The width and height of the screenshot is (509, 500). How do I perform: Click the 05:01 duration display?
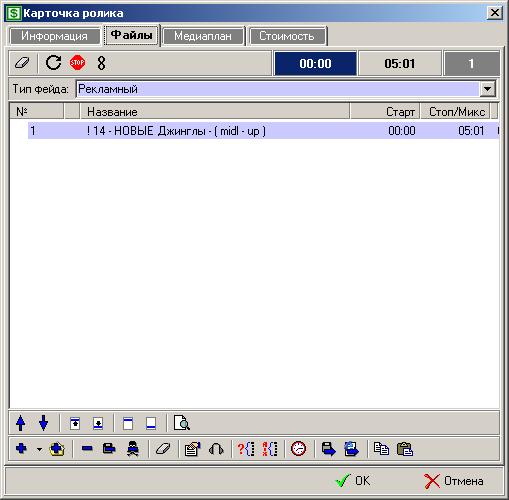pos(400,63)
